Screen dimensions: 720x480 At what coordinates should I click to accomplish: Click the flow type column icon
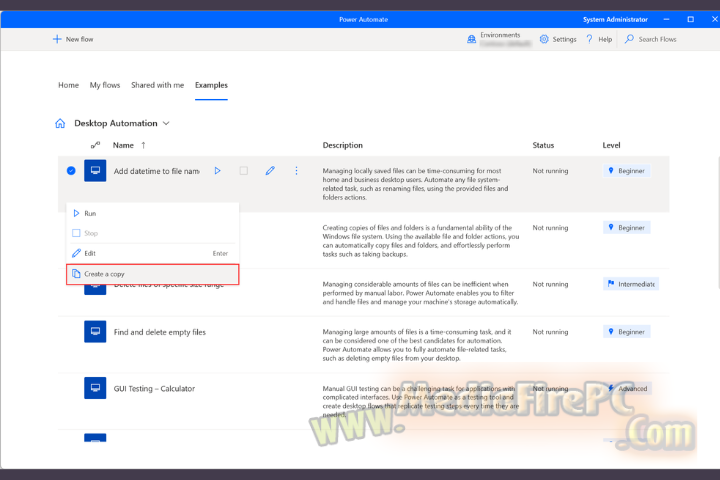tap(96, 145)
